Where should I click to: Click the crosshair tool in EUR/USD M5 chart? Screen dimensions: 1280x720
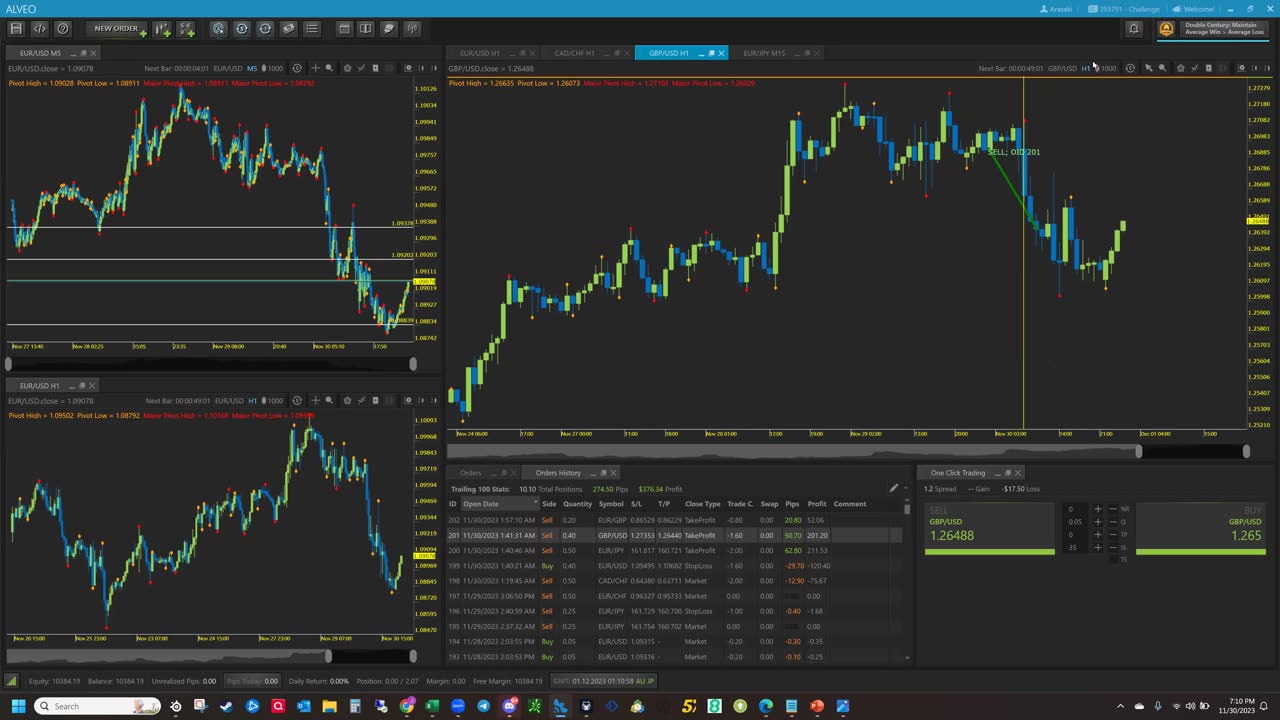pyautogui.click(x=315, y=68)
